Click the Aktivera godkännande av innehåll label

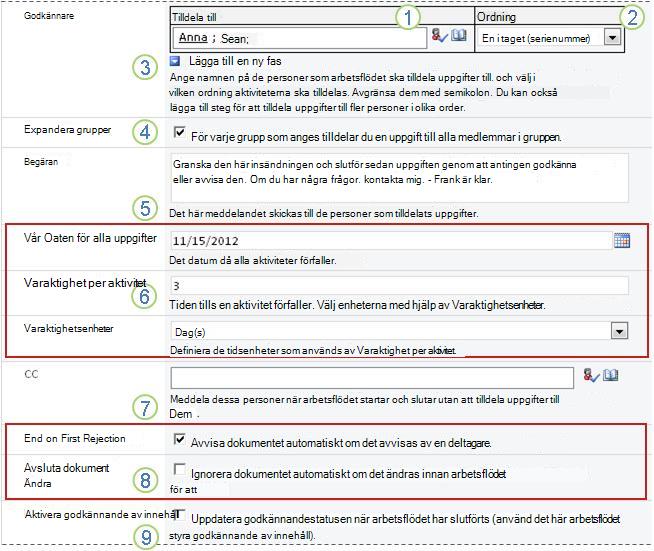pyautogui.click(x=101, y=515)
